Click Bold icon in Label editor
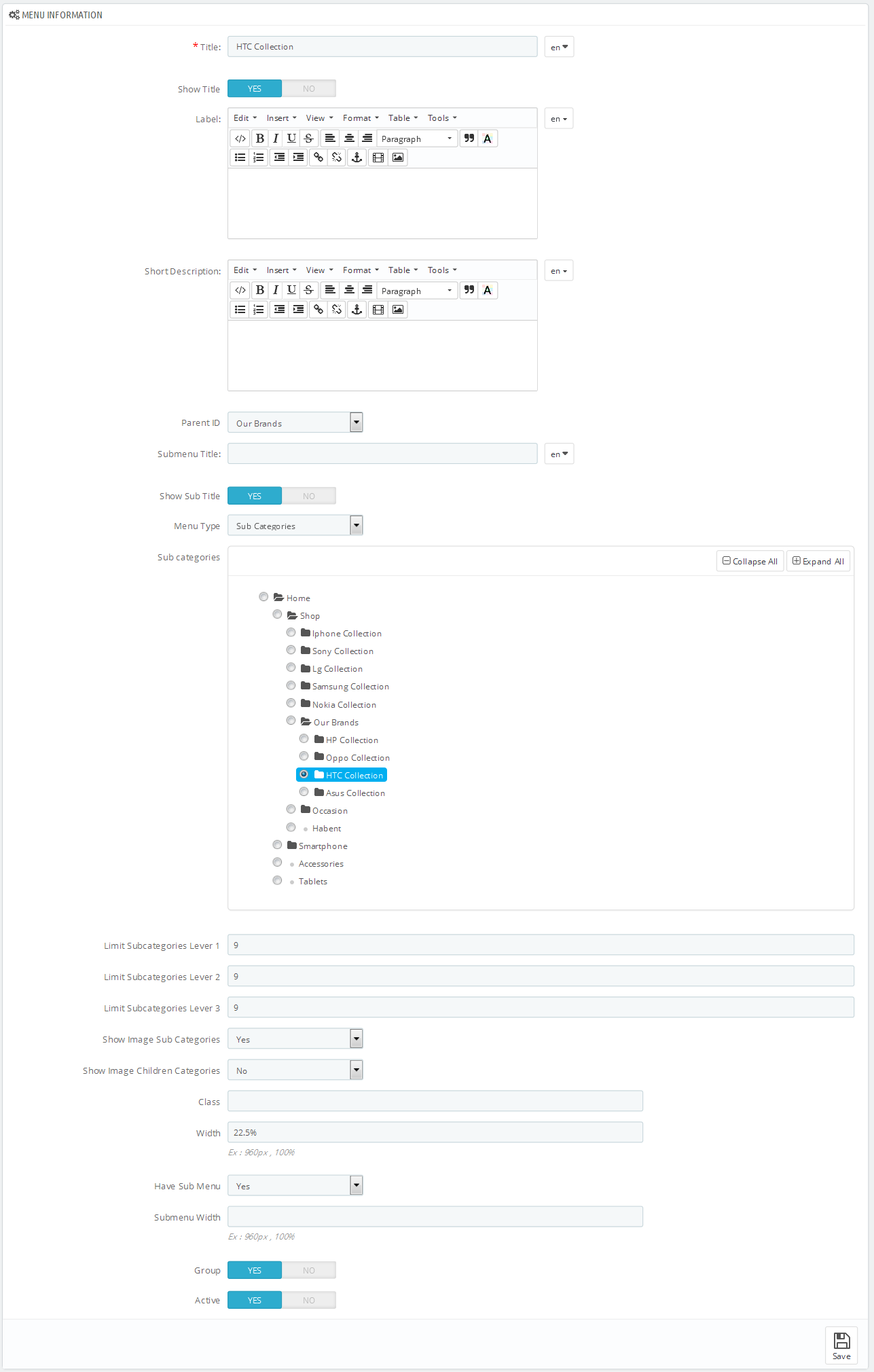 tap(260, 139)
